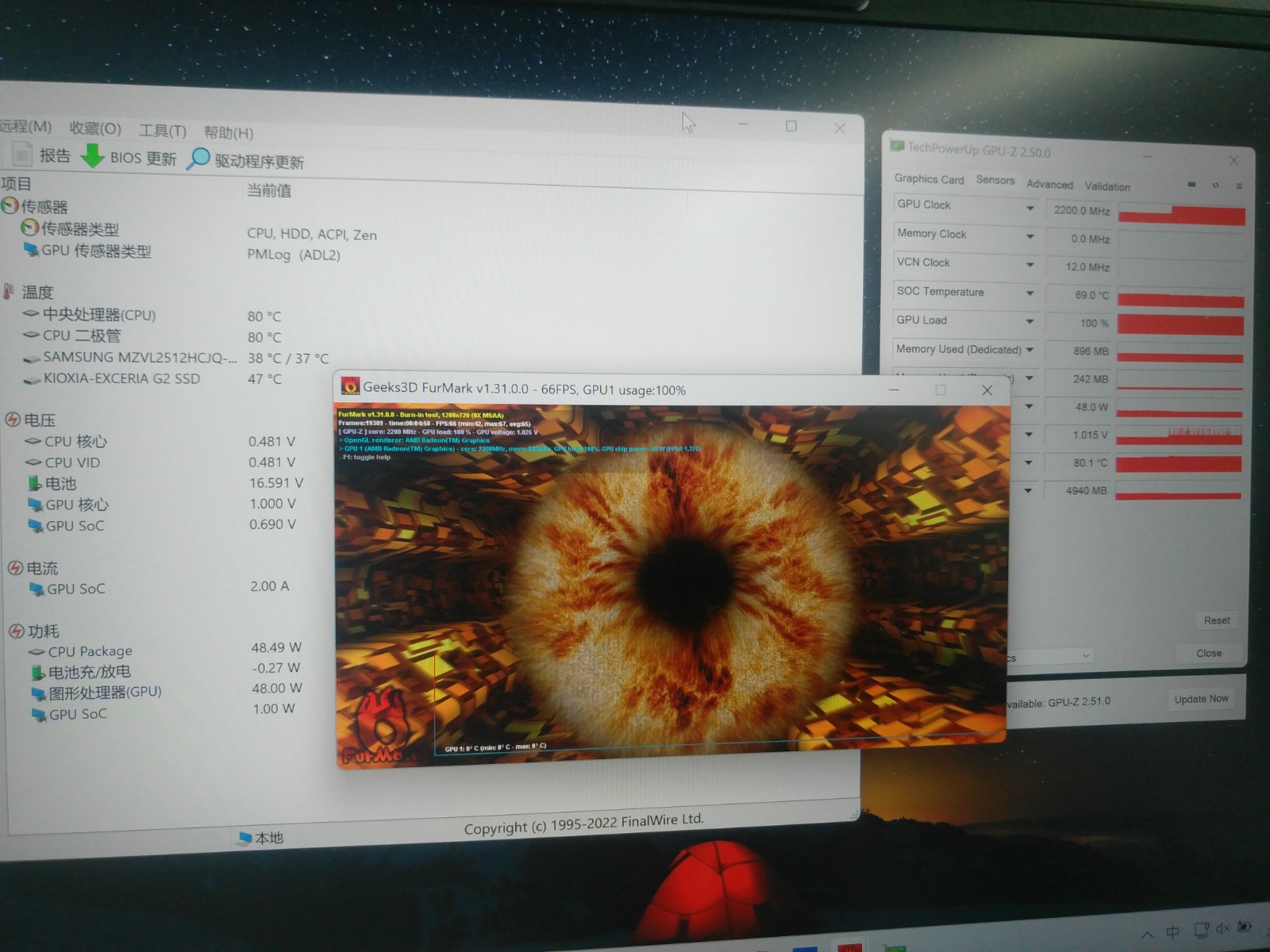Click the 当前值 column header

[269, 190]
